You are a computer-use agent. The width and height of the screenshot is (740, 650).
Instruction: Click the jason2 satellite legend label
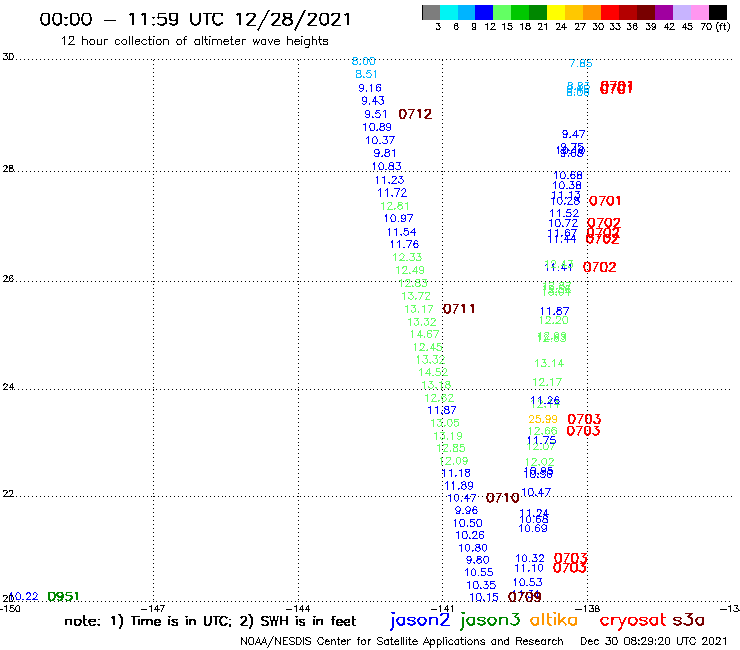pyautogui.click(x=420, y=621)
